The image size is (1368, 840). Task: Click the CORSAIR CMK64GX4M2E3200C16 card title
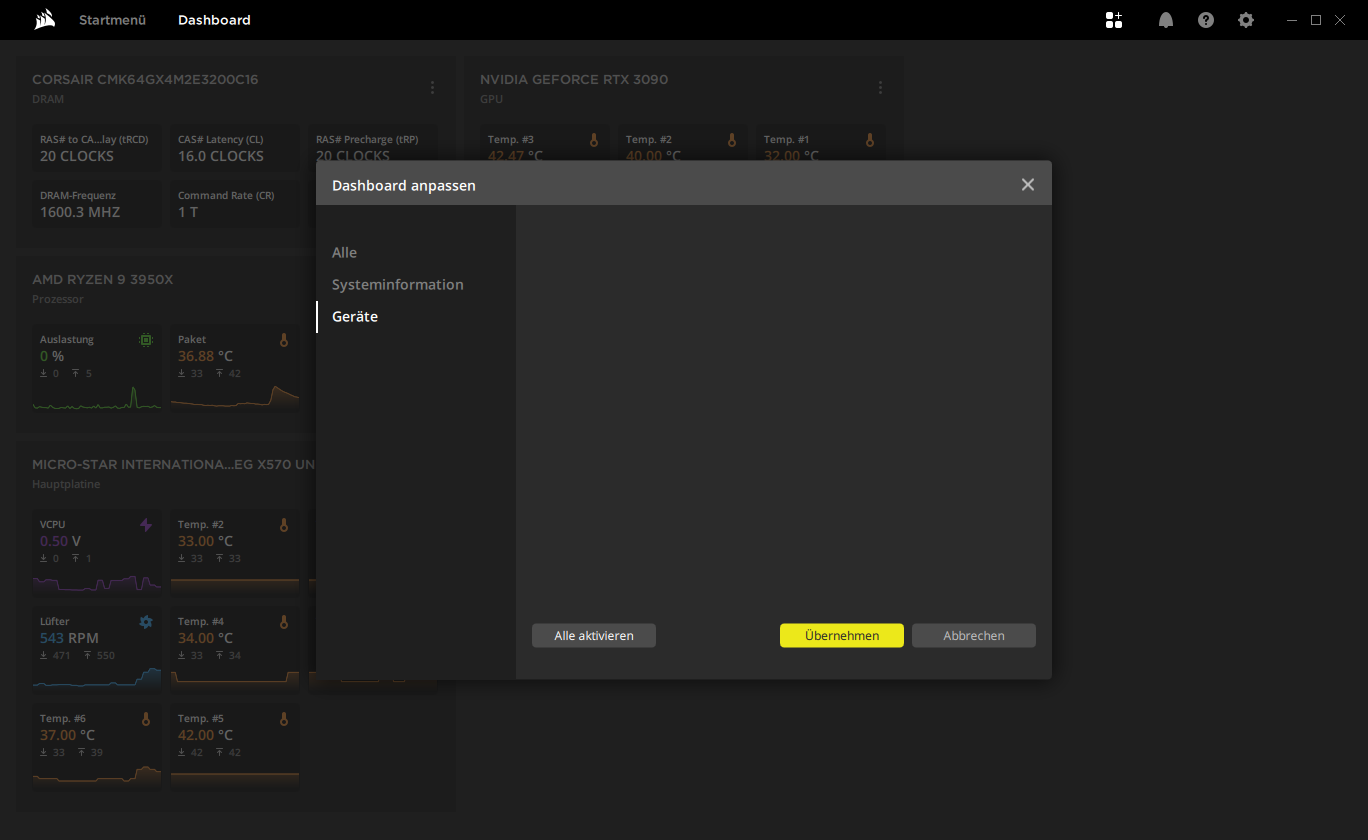tap(145, 80)
